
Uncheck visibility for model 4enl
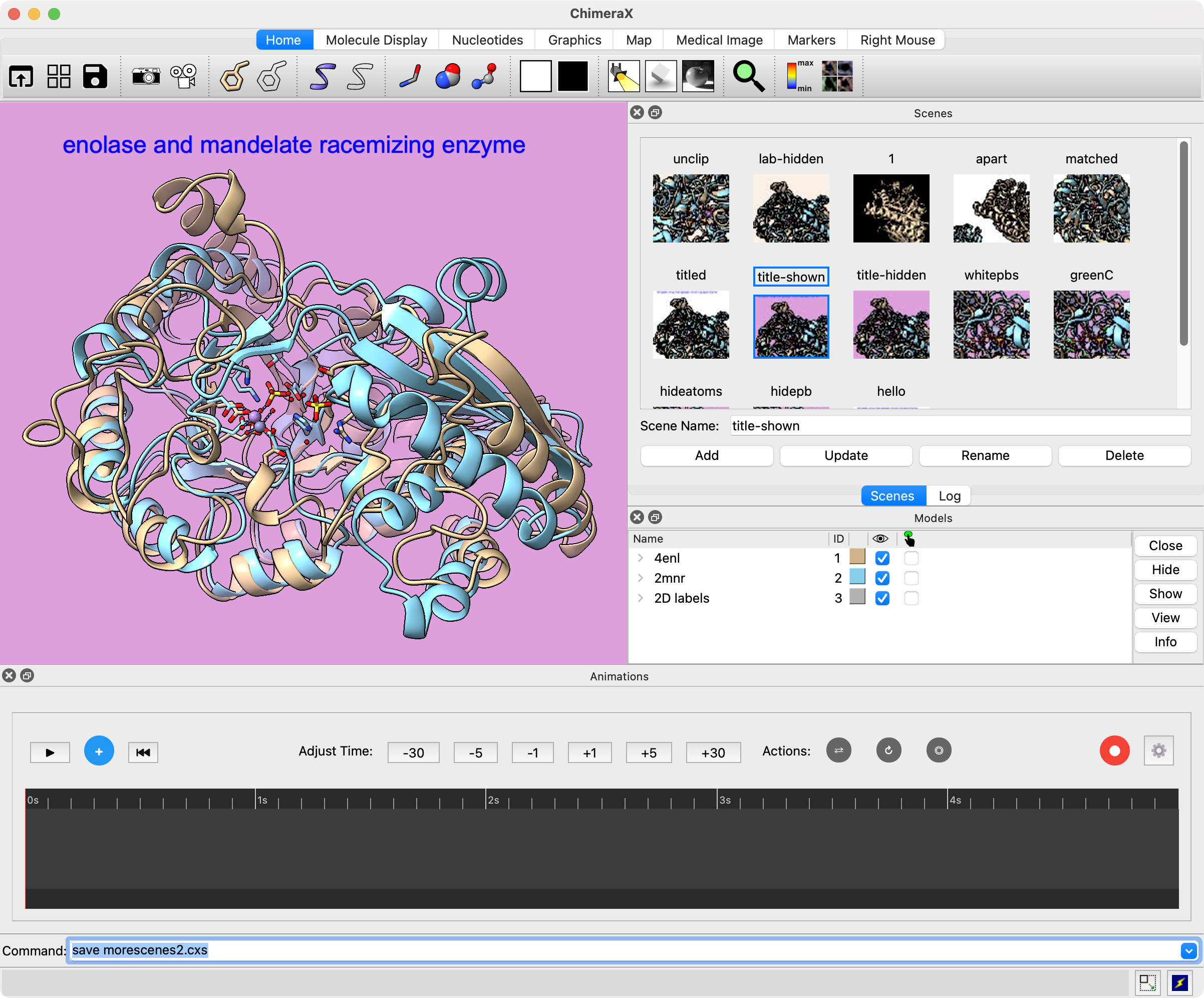pos(882,558)
